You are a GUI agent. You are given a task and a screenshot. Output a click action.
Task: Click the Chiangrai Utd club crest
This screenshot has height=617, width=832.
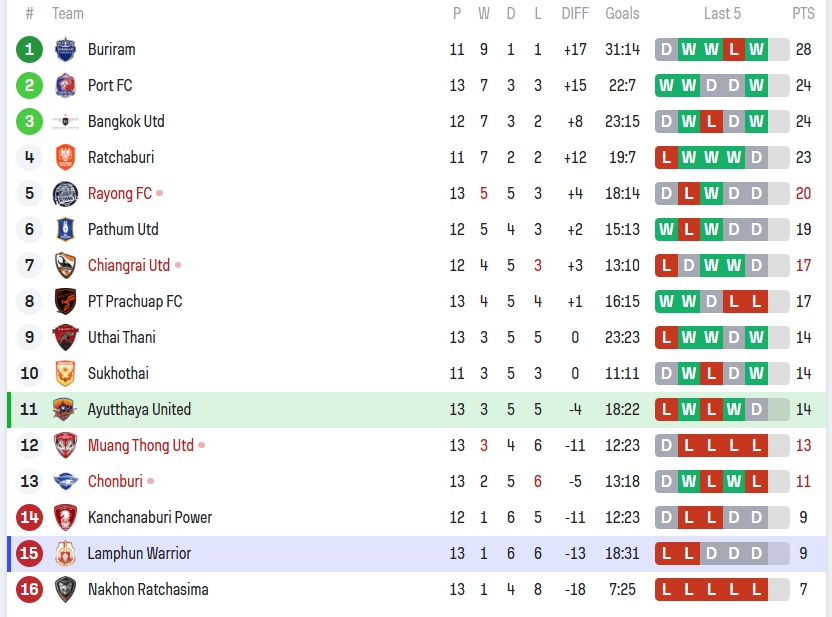click(65, 265)
